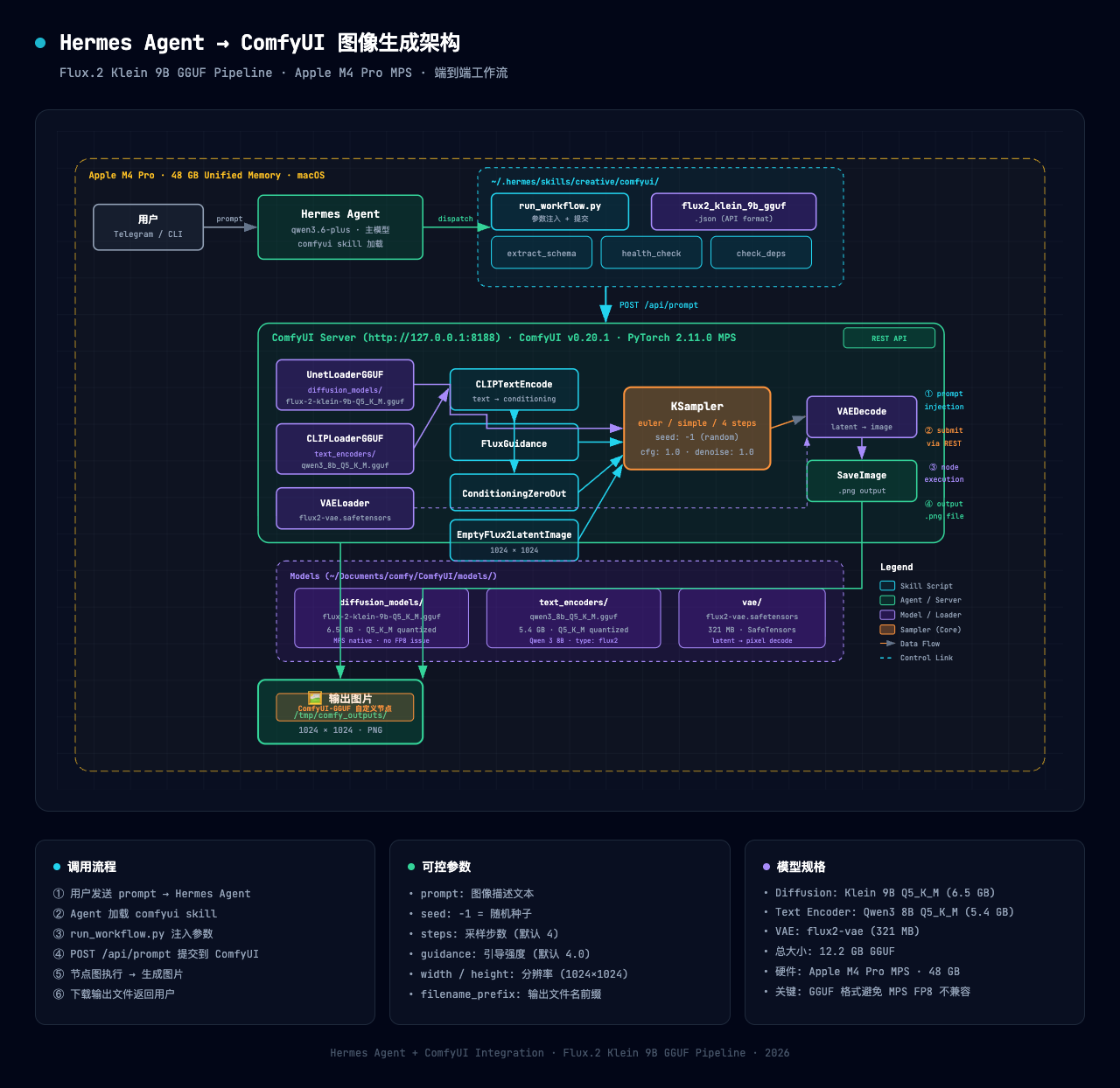Click the 'seed: -1 = 随机种子' parameter line
The height and width of the screenshot is (1088, 1120).
point(476,913)
